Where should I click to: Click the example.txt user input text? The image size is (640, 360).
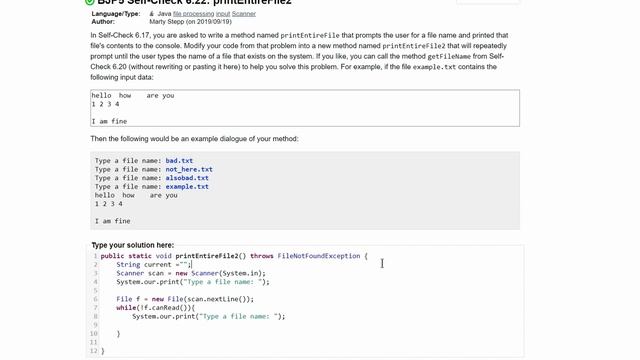tap(187, 187)
